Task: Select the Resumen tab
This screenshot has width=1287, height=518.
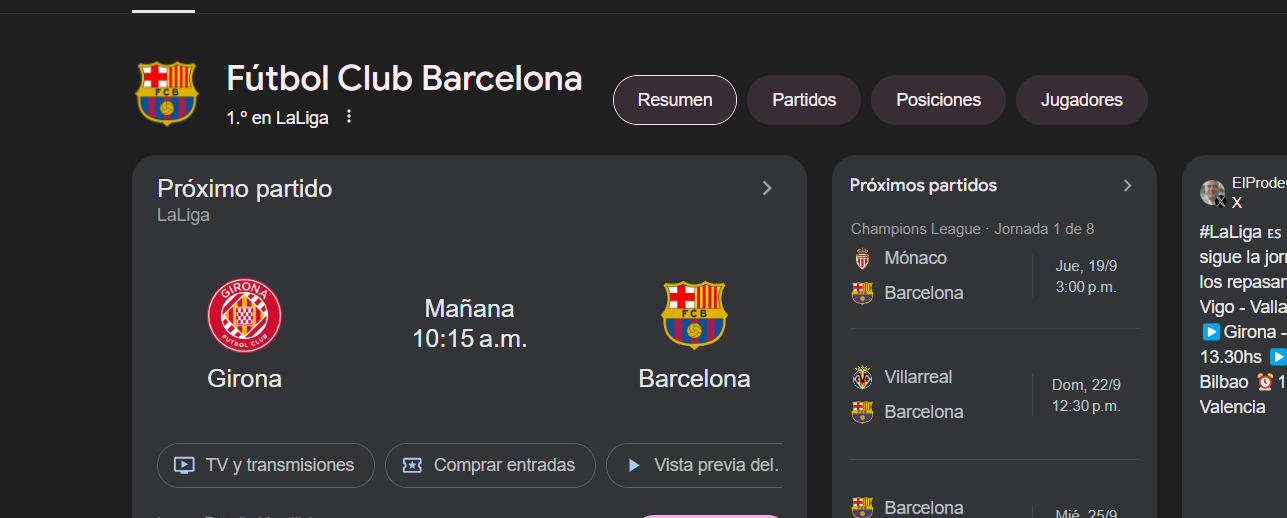Action: coord(675,100)
